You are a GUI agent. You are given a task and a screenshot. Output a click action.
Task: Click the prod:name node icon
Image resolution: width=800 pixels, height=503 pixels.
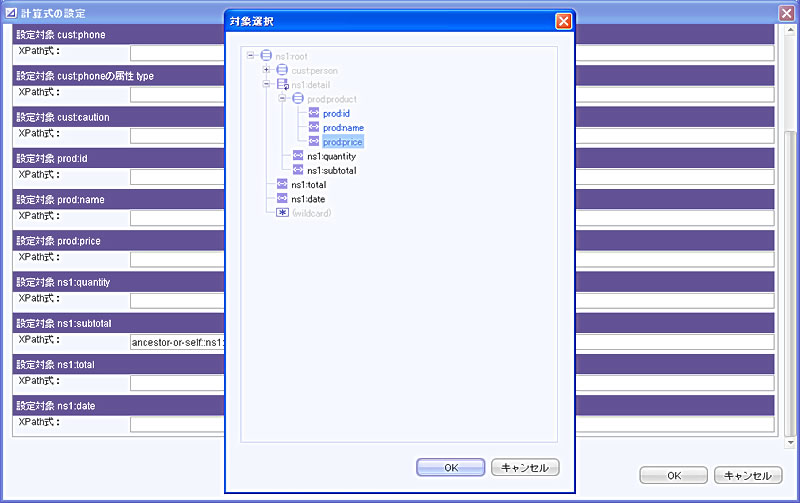tap(314, 127)
